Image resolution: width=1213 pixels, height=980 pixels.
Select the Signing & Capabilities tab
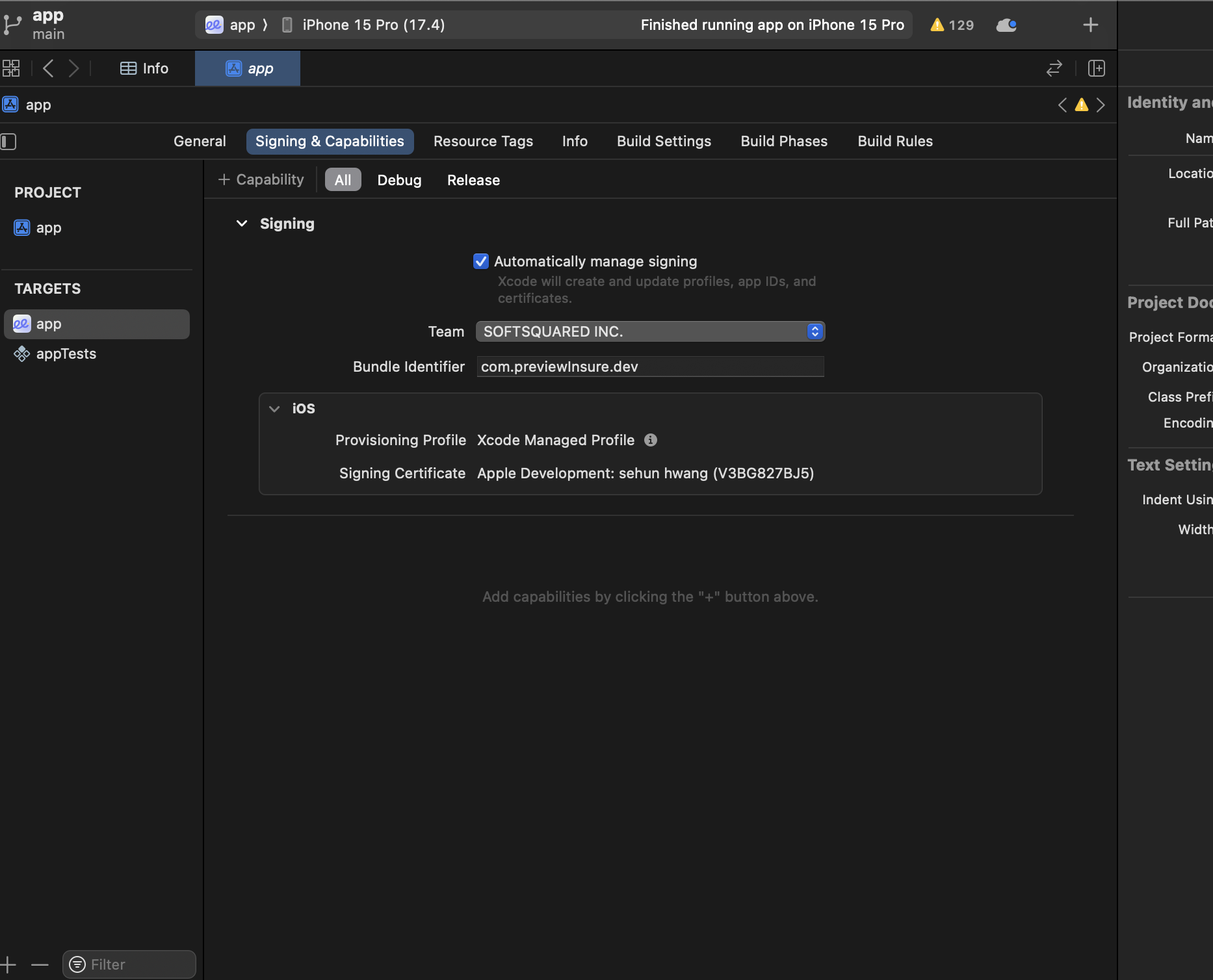point(330,142)
